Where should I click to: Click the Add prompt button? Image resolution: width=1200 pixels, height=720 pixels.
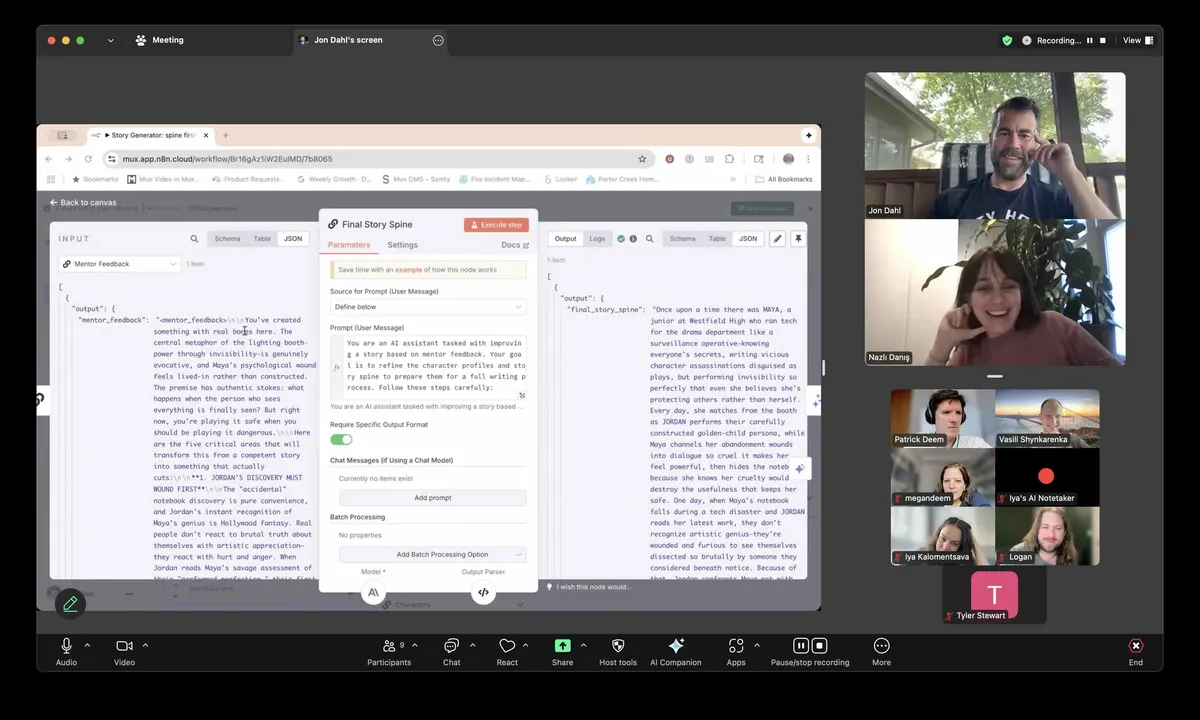pyautogui.click(x=432, y=498)
